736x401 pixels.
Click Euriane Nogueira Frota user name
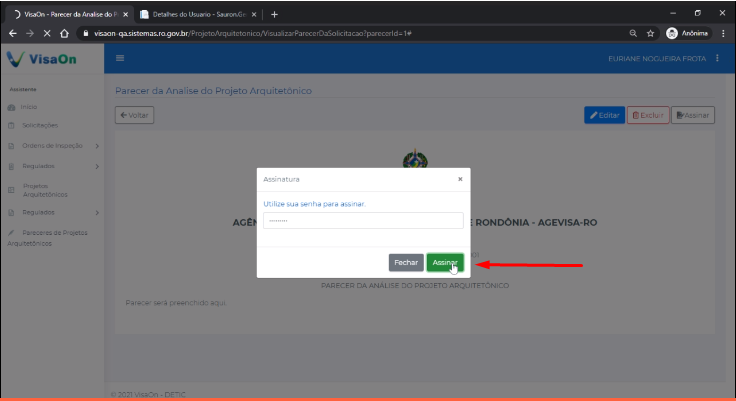click(657, 59)
